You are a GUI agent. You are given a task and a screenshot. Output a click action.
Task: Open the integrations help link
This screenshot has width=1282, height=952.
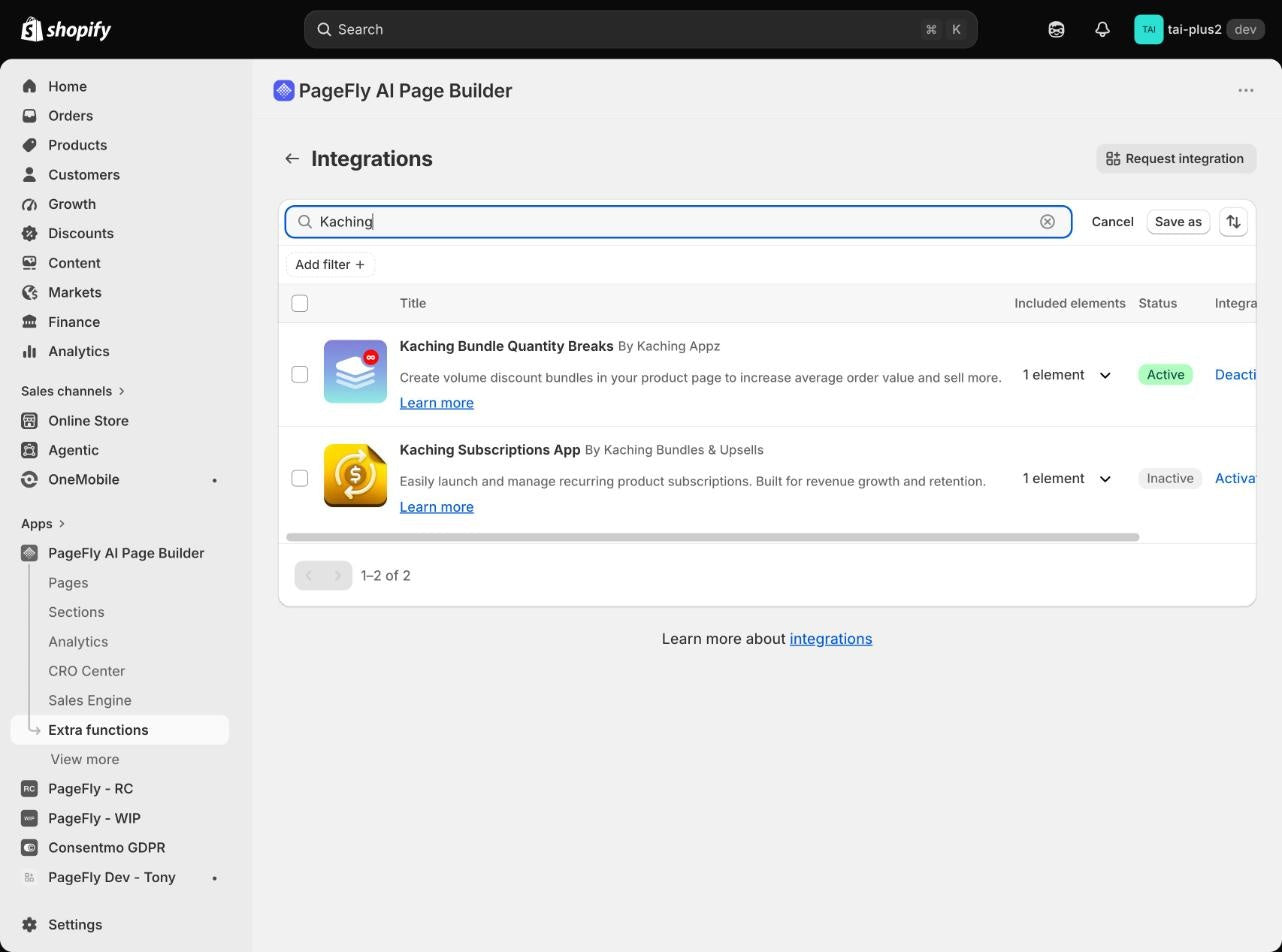pos(831,639)
